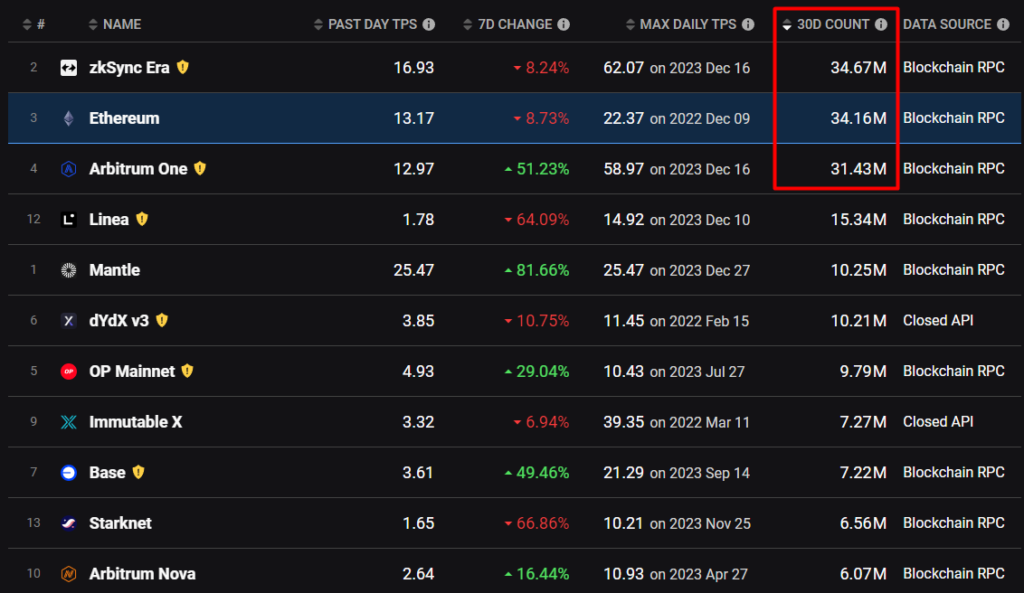The image size is (1024, 593).
Task: Select the Ethereum 34.16M count cell
Action: [858, 118]
